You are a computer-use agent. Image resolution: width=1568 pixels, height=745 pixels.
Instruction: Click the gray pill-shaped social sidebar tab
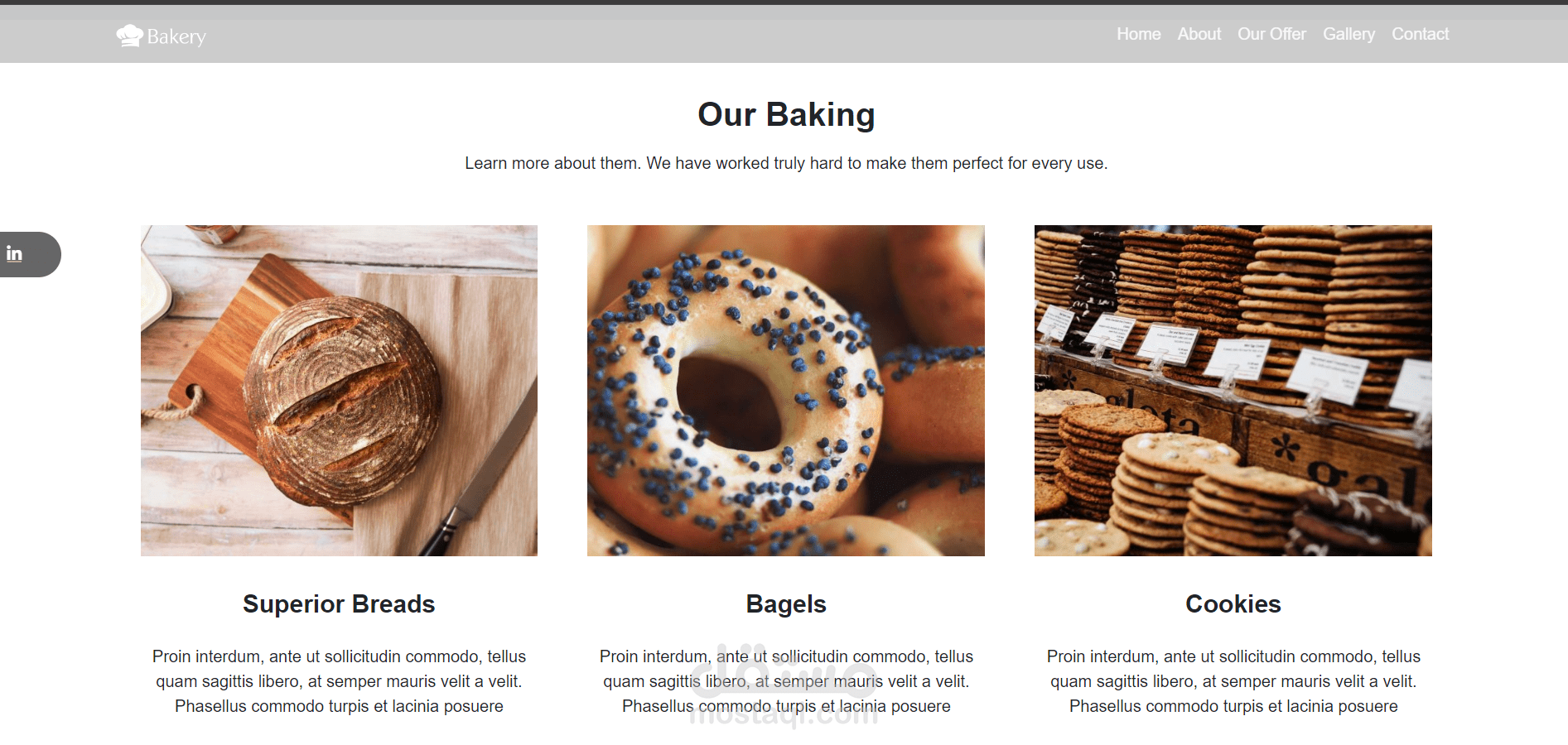click(x=30, y=254)
